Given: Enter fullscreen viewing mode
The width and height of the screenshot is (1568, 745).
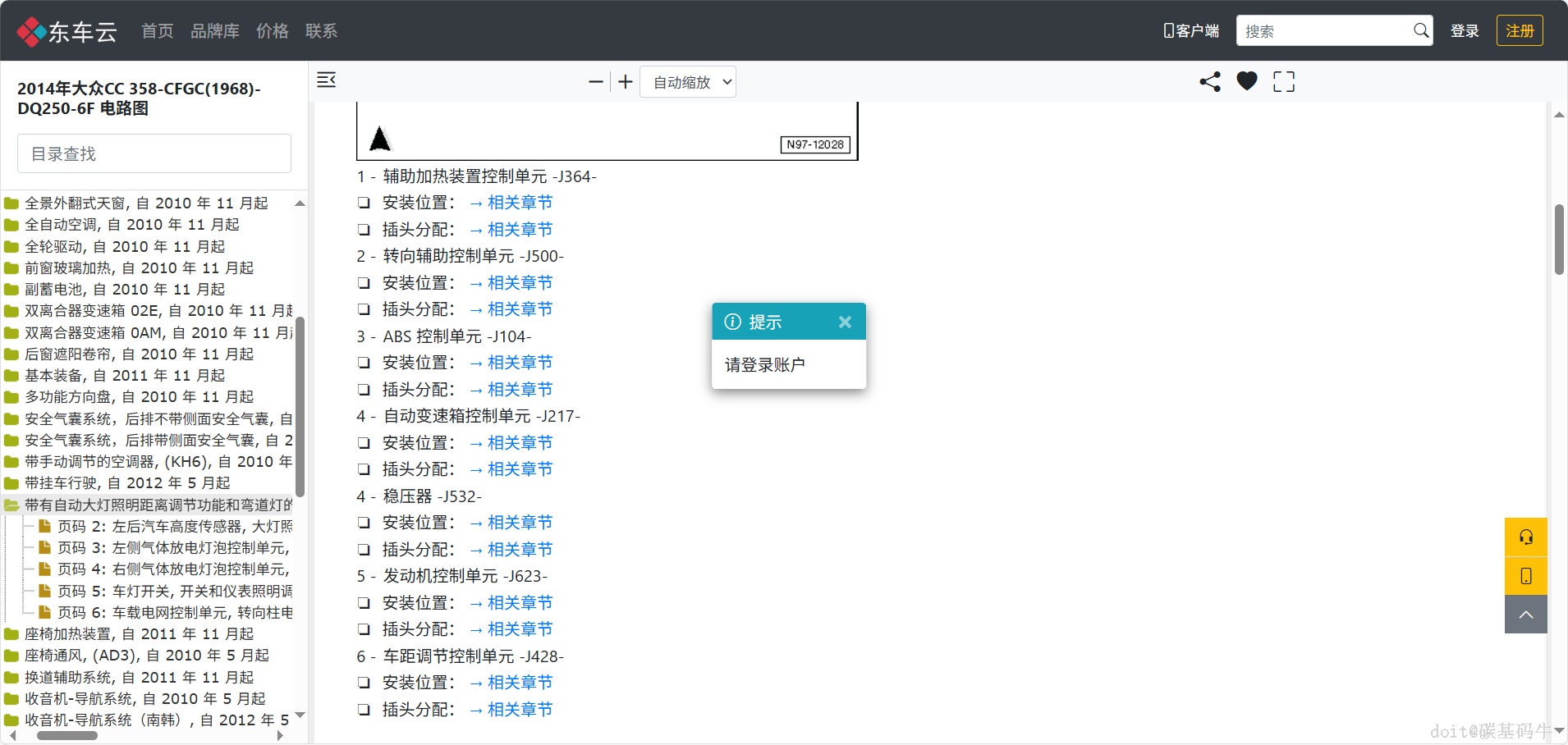Looking at the screenshot, I should 1283,81.
